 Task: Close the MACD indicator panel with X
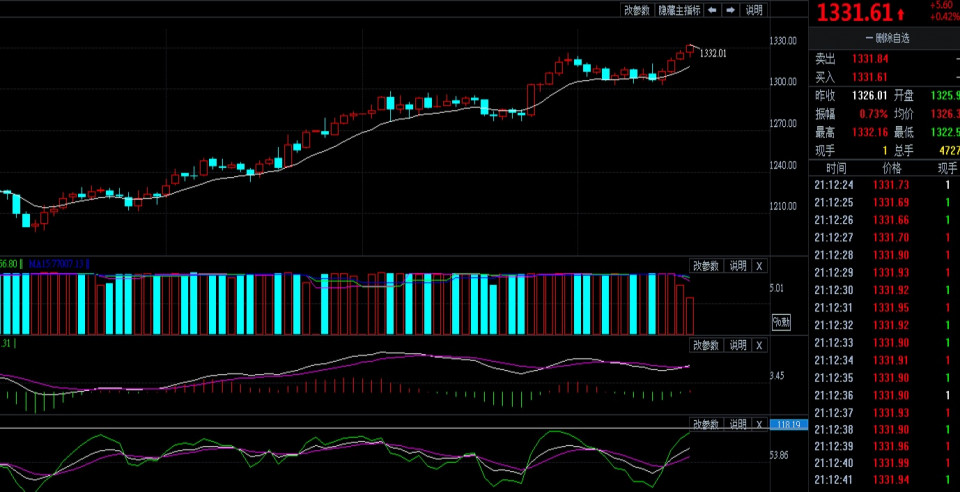(x=759, y=345)
